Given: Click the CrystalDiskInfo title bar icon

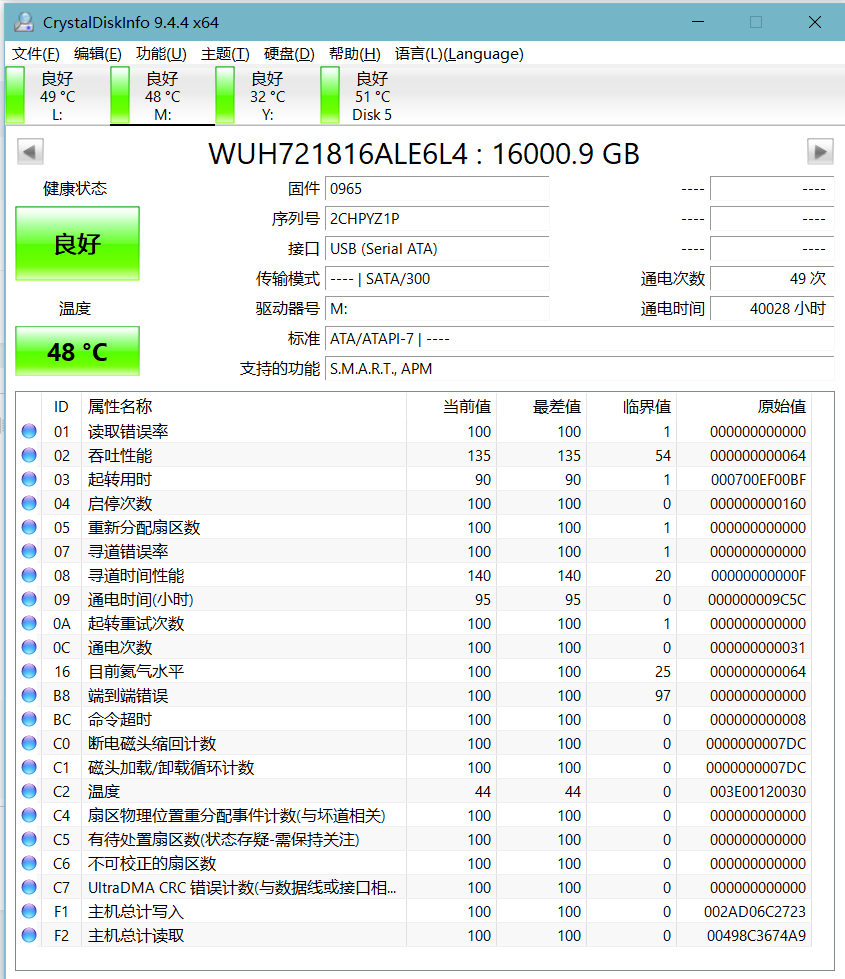Looking at the screenshot, I should click(x=22, y=21).
